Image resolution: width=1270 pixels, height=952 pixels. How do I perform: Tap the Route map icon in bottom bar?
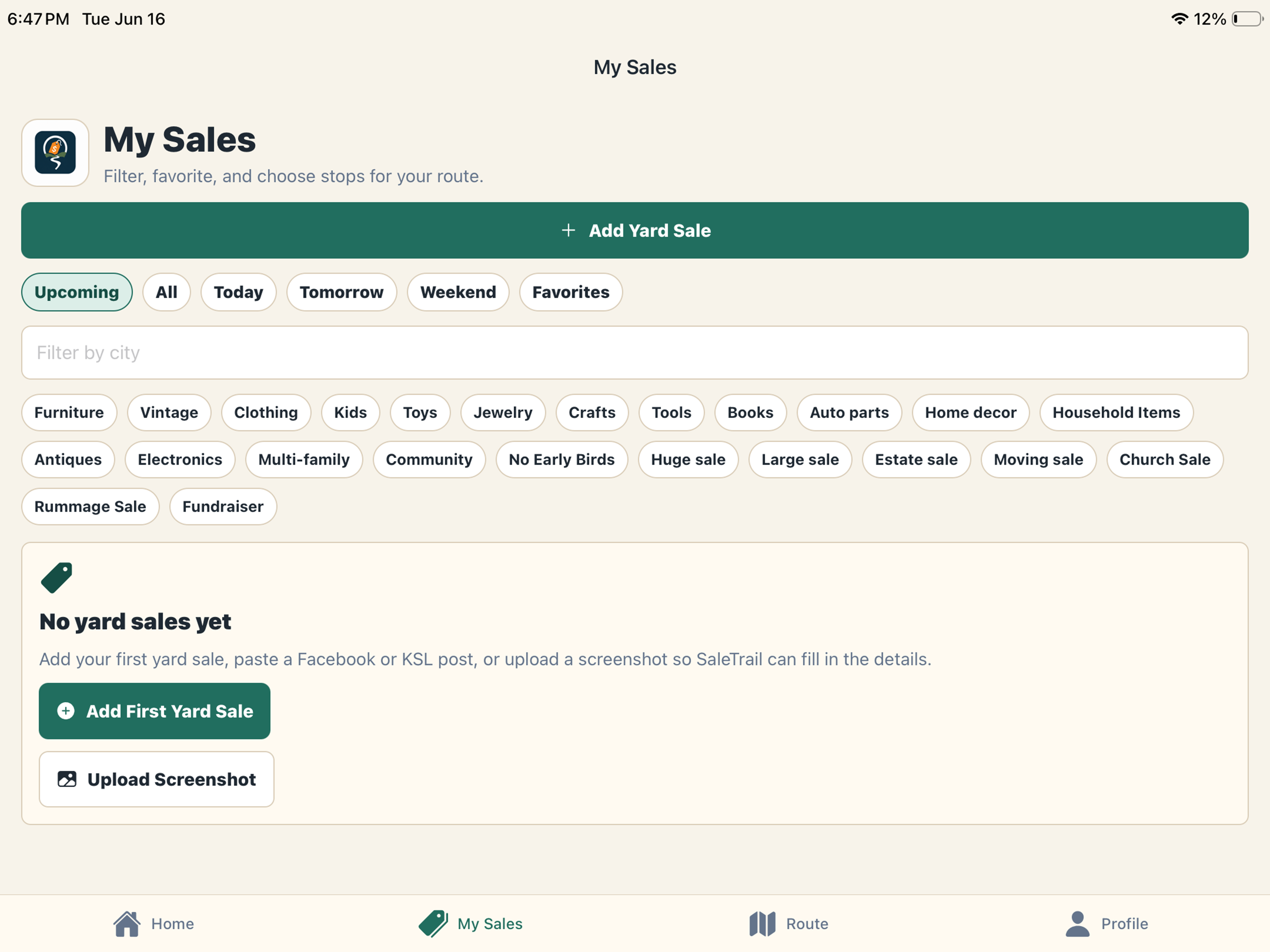click(762, 923)
